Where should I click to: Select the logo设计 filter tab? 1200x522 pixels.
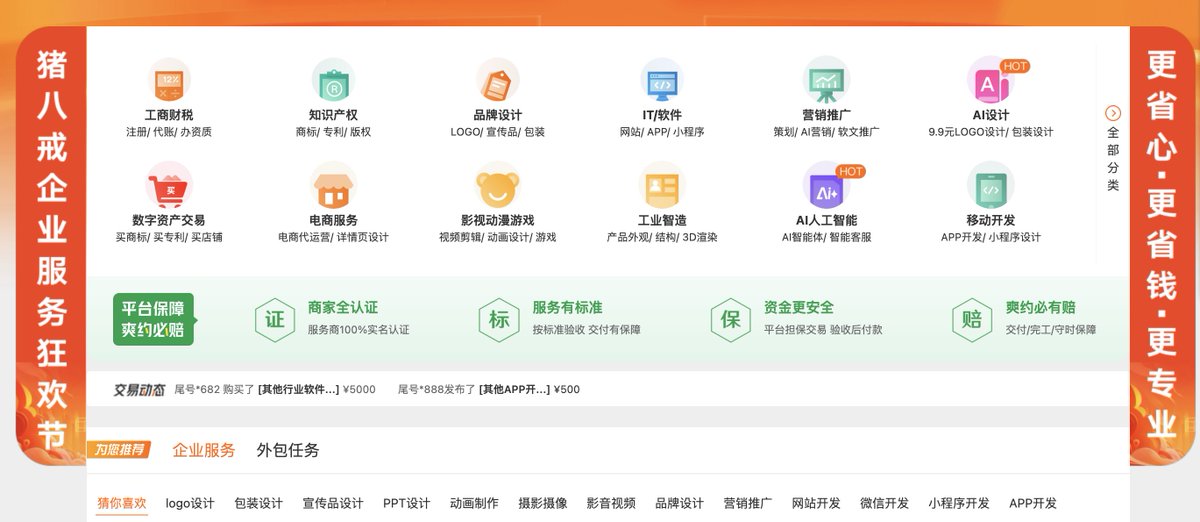(x=190, y=503)
